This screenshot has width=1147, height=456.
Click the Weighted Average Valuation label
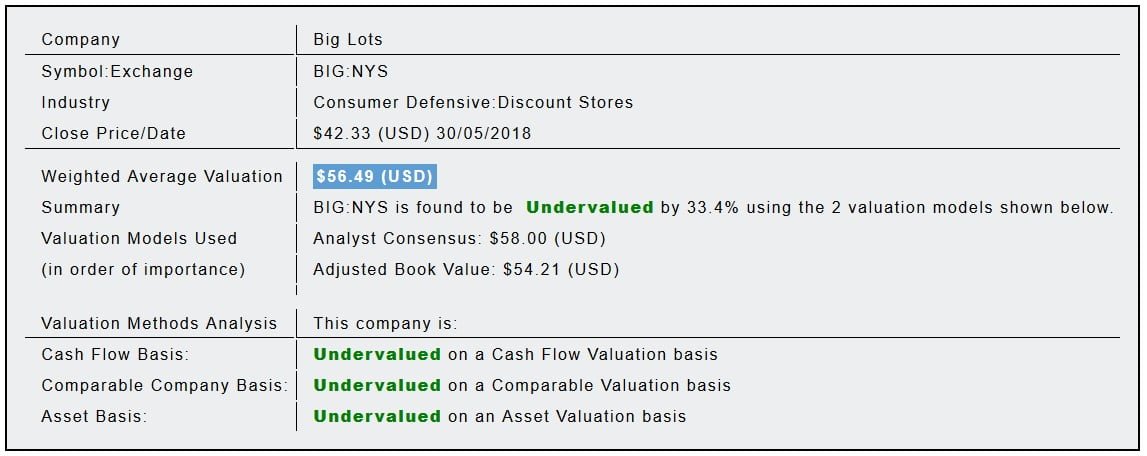[162, 176]
